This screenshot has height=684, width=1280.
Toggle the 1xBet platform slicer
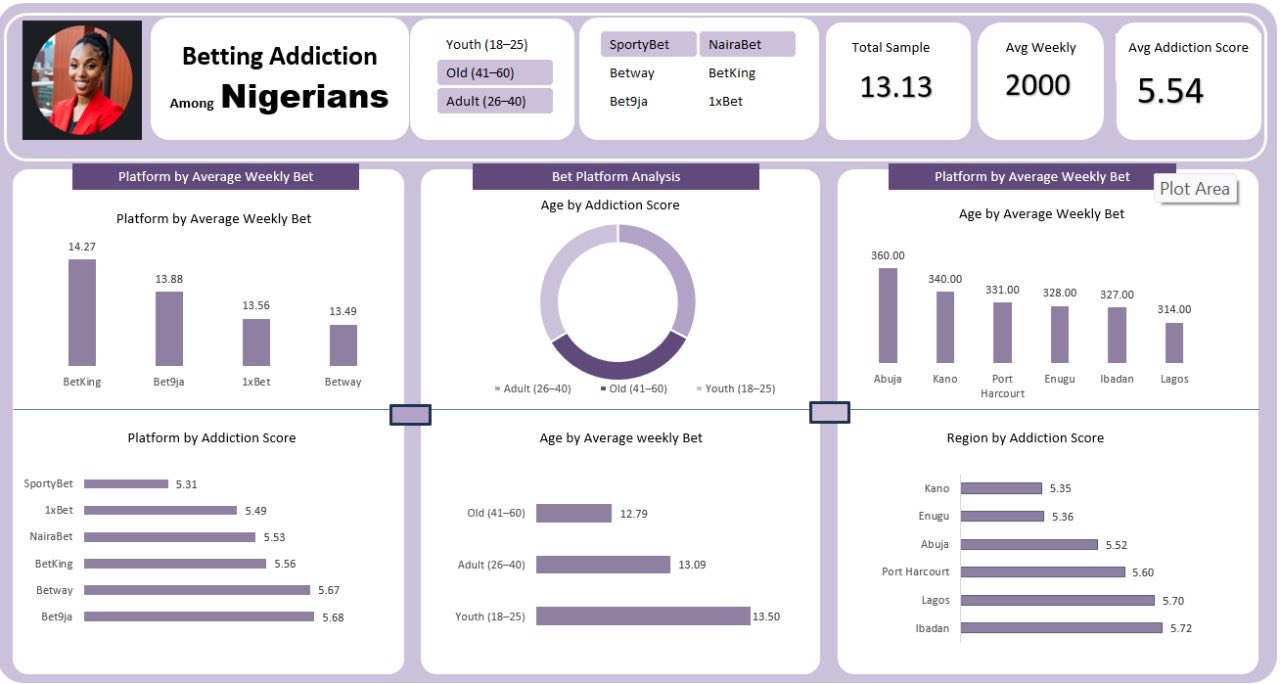[747, 101]
